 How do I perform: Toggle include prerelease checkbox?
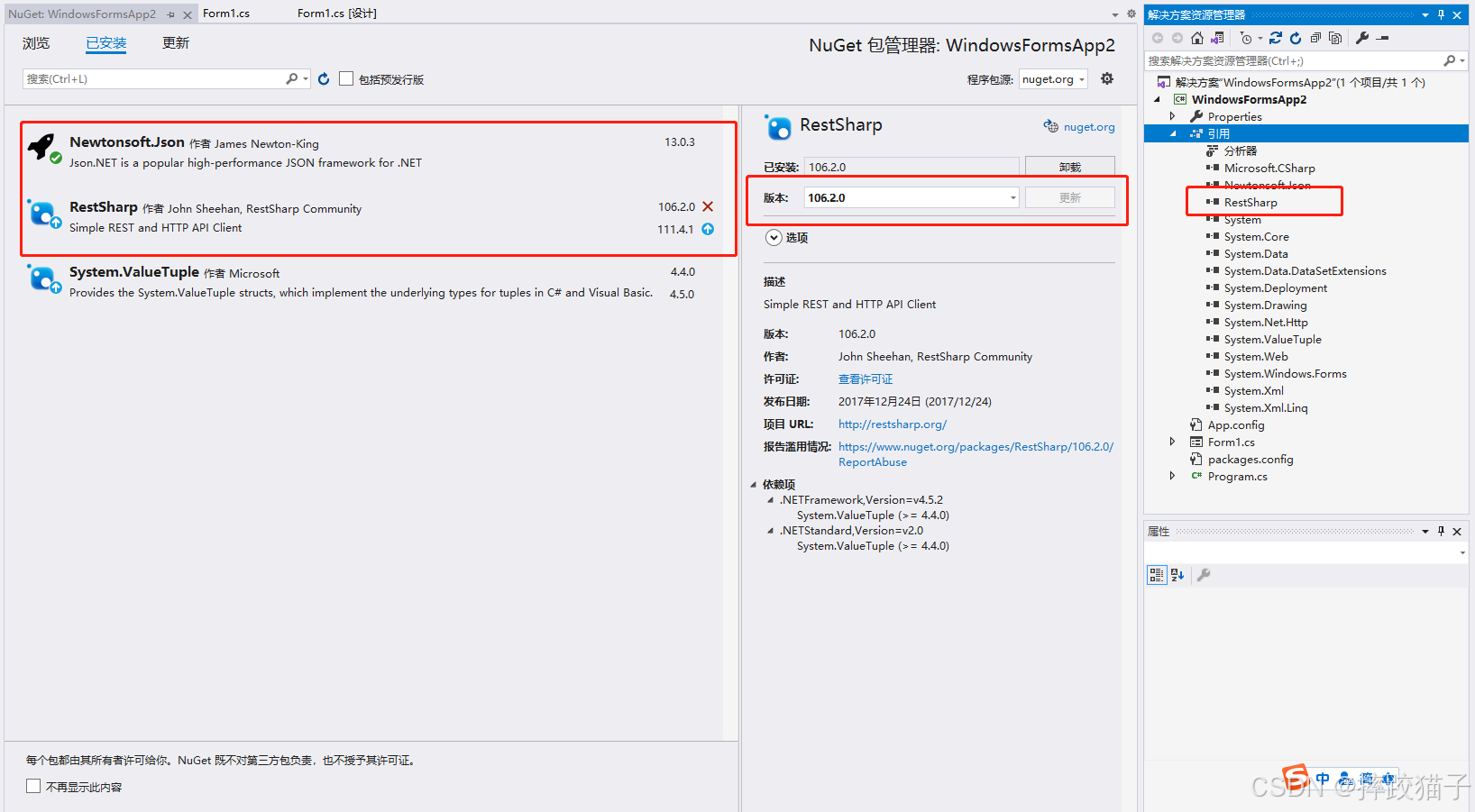[x=346, y=79]
